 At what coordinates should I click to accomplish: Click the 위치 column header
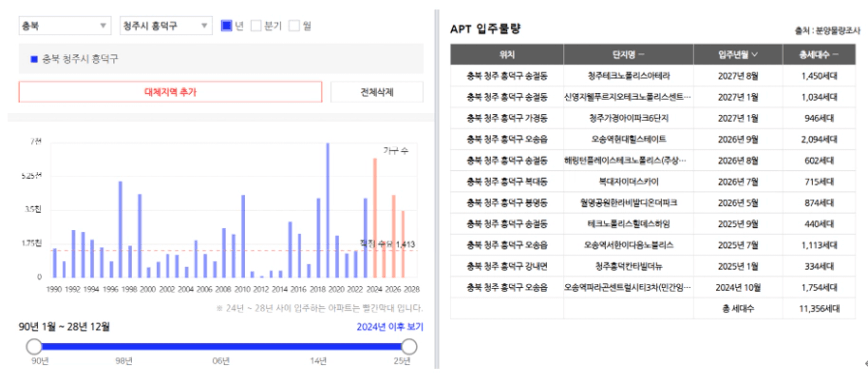coord(507,54)
